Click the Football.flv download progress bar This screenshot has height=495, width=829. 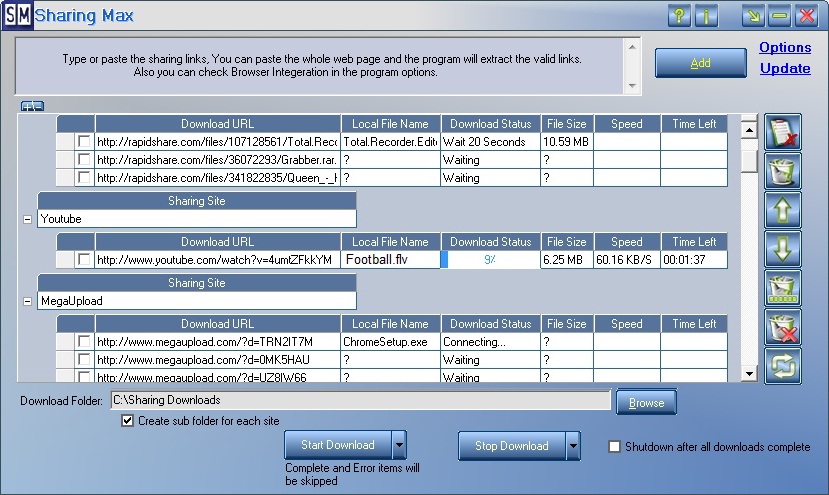pyautogui.click(x=490, y=260)
